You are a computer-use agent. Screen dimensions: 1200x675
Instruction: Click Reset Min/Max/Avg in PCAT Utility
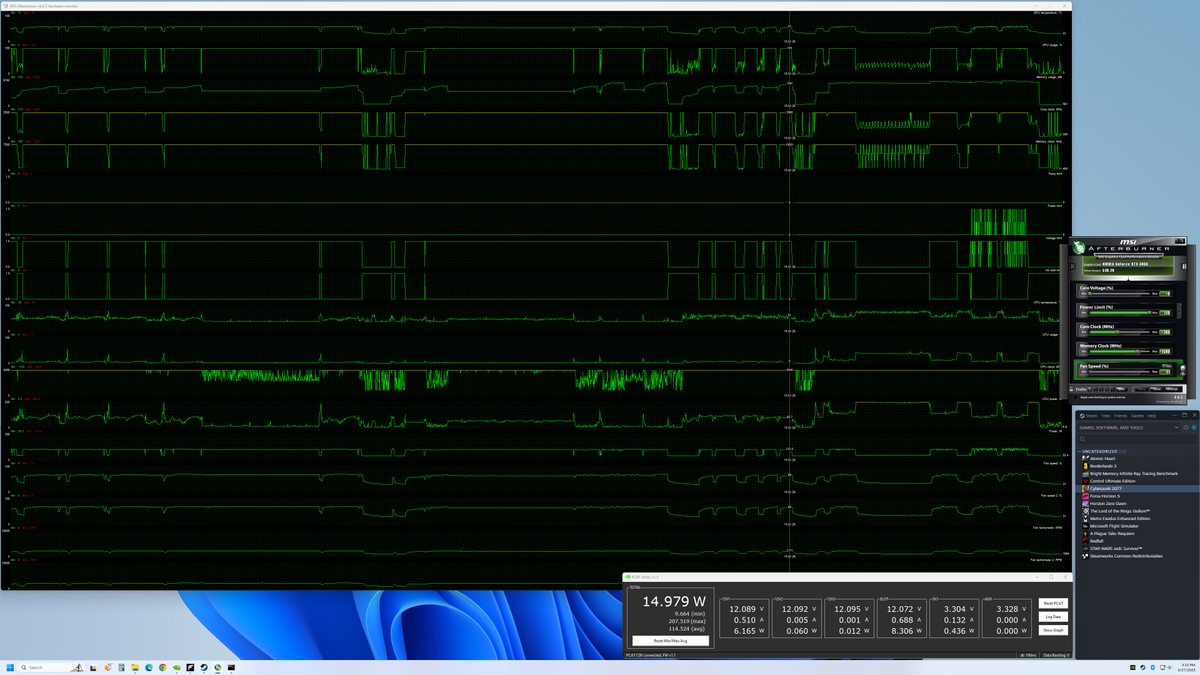pos(671,641)
